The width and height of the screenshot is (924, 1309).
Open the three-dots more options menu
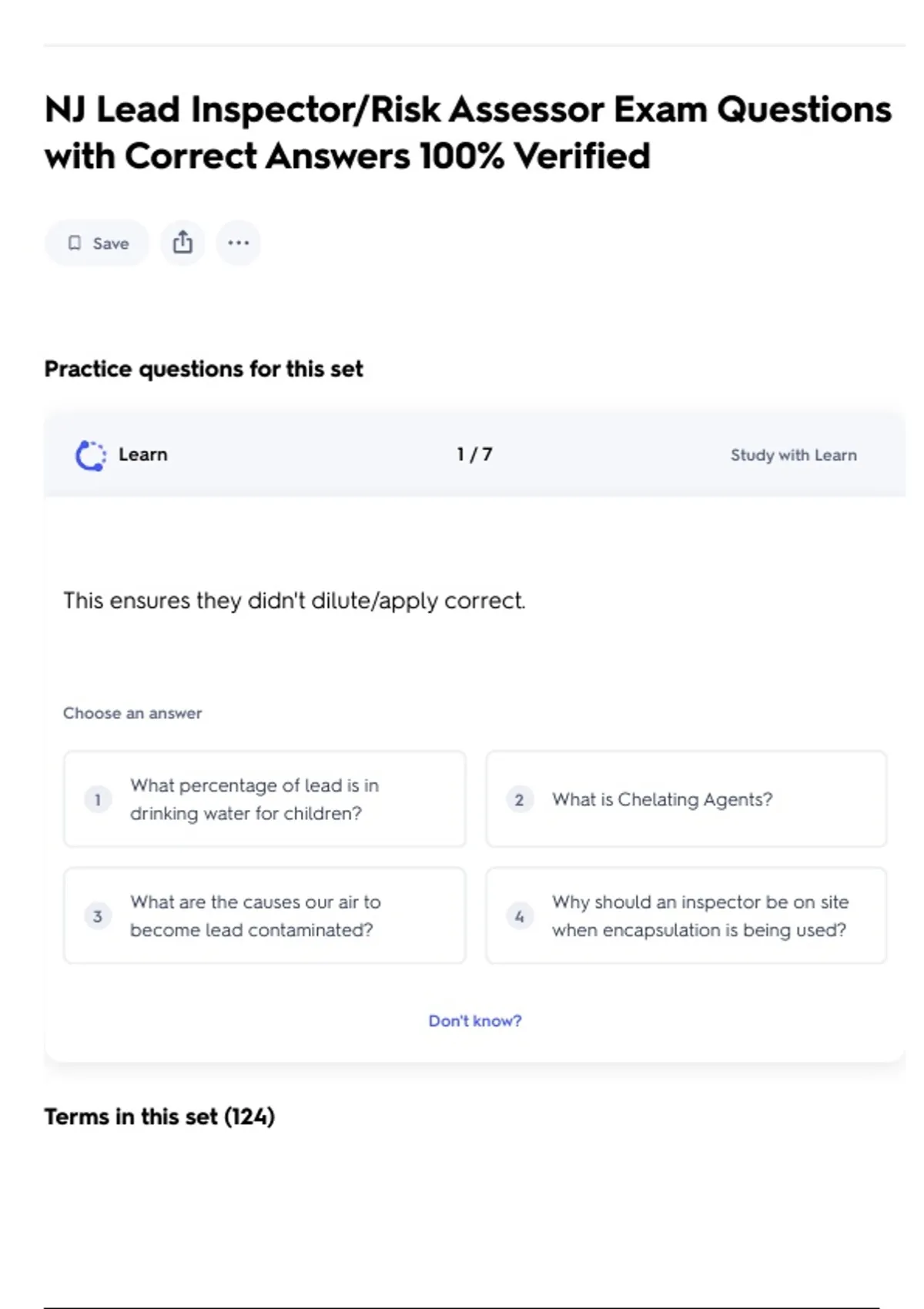[x=238, y=243]
